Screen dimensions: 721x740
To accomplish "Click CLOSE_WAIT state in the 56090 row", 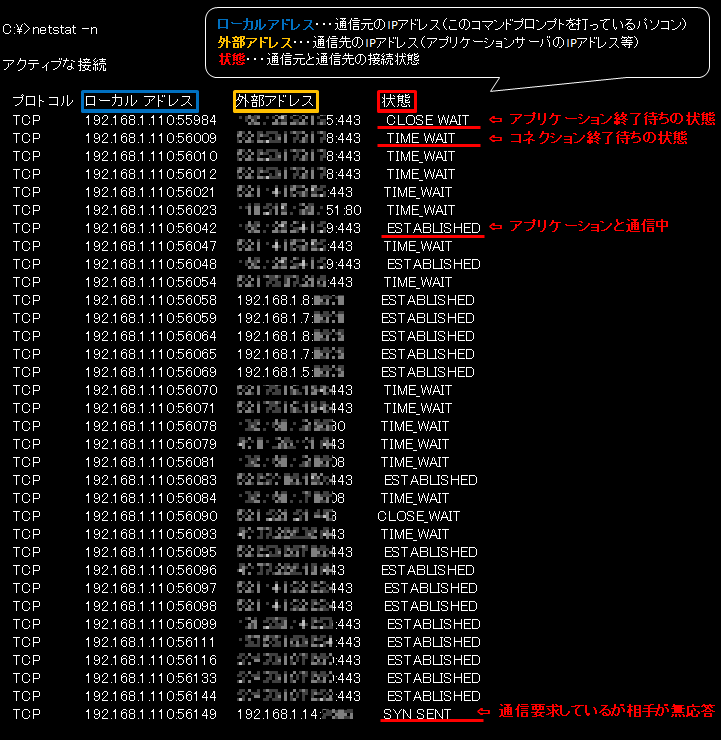I will click(419, 516).
